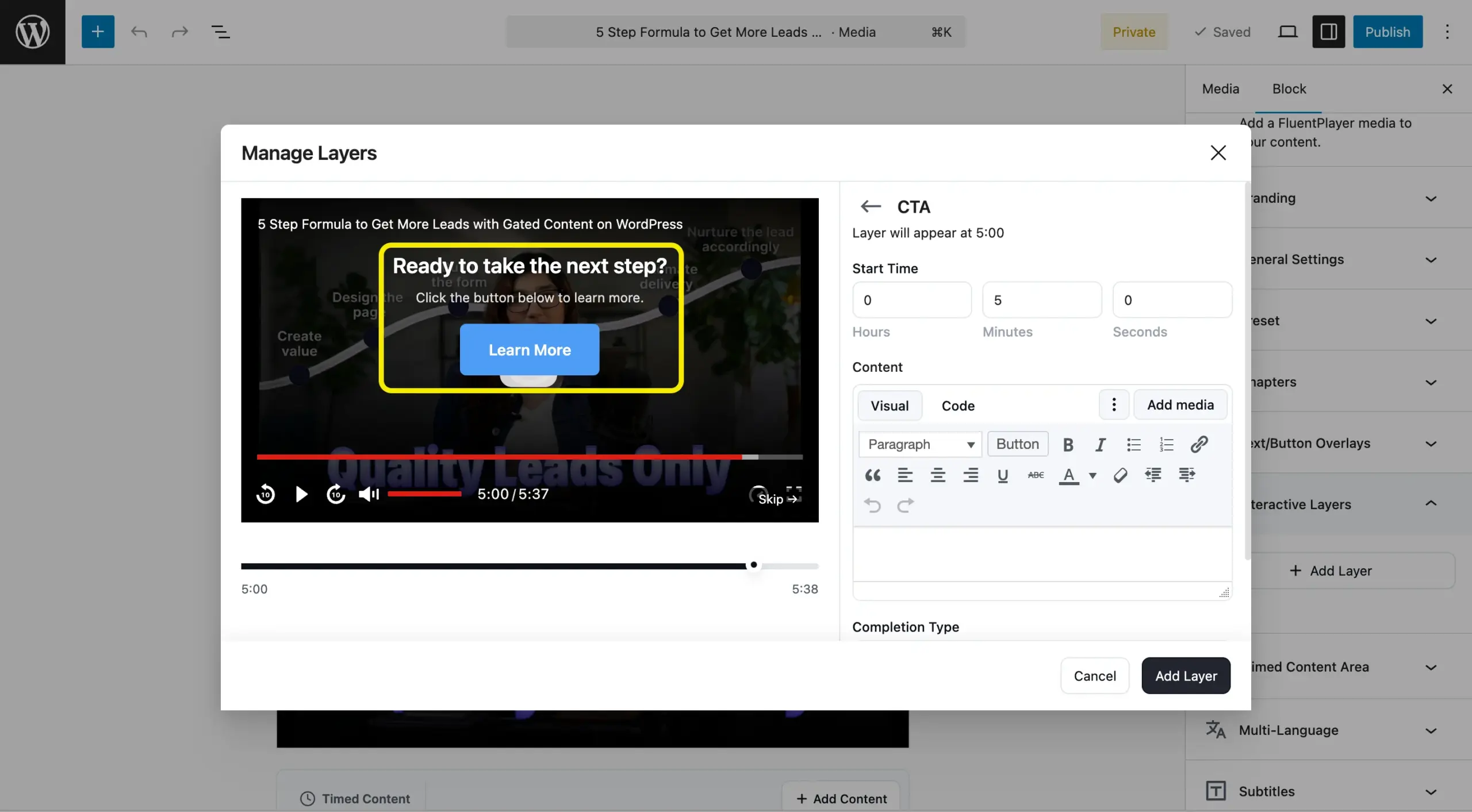Switch to the Block sidebar tab
Image resolution: width=1472 pixels, height=812 pixels.
coord(1289,88)
